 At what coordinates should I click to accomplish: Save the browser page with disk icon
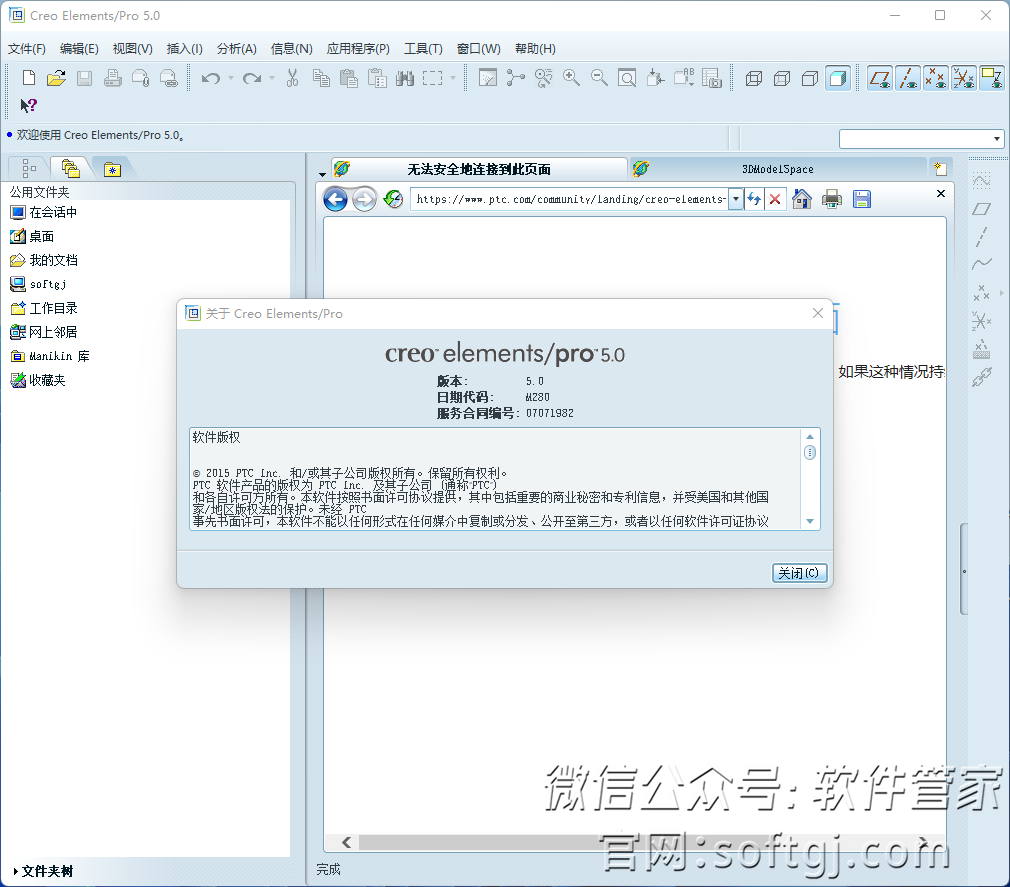coord(862,199)
